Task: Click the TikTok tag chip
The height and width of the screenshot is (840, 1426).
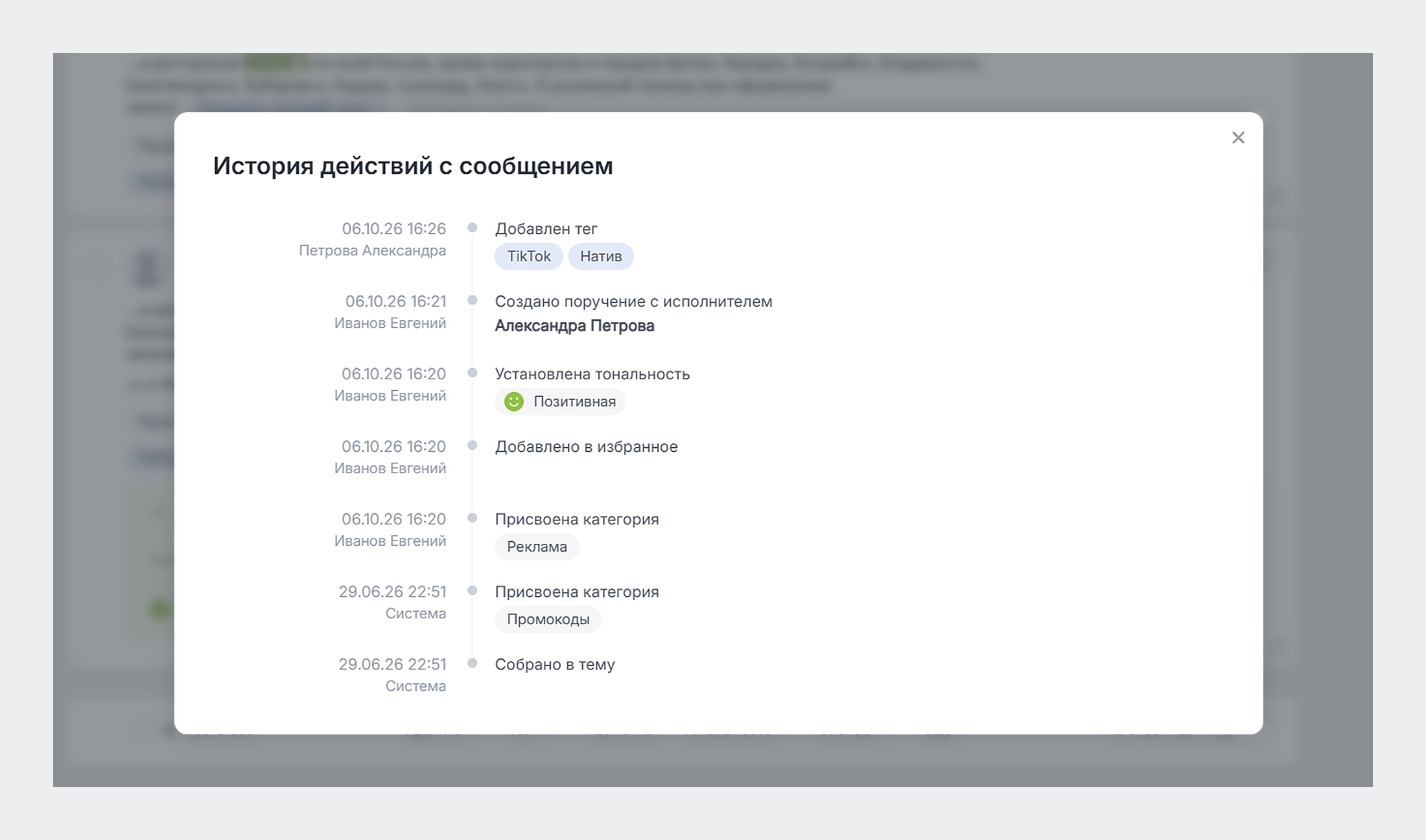Action: pyautogui.click(x=529, y=256)
